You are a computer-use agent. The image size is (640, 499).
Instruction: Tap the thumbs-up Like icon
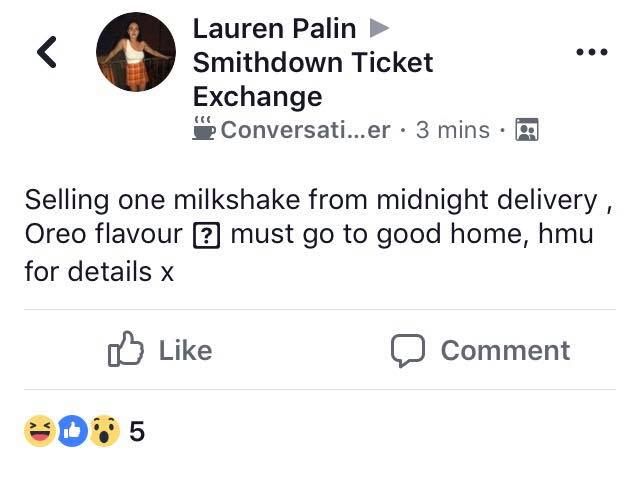click(126, 349)
